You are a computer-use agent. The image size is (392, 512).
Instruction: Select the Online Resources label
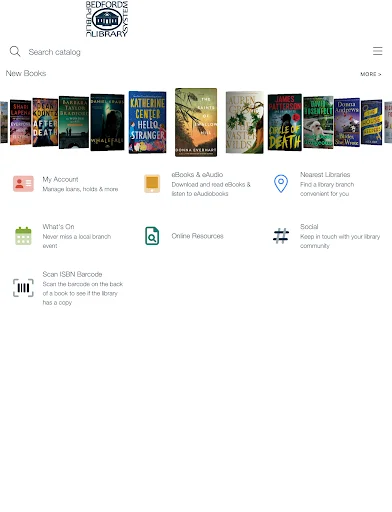[197, 236]
